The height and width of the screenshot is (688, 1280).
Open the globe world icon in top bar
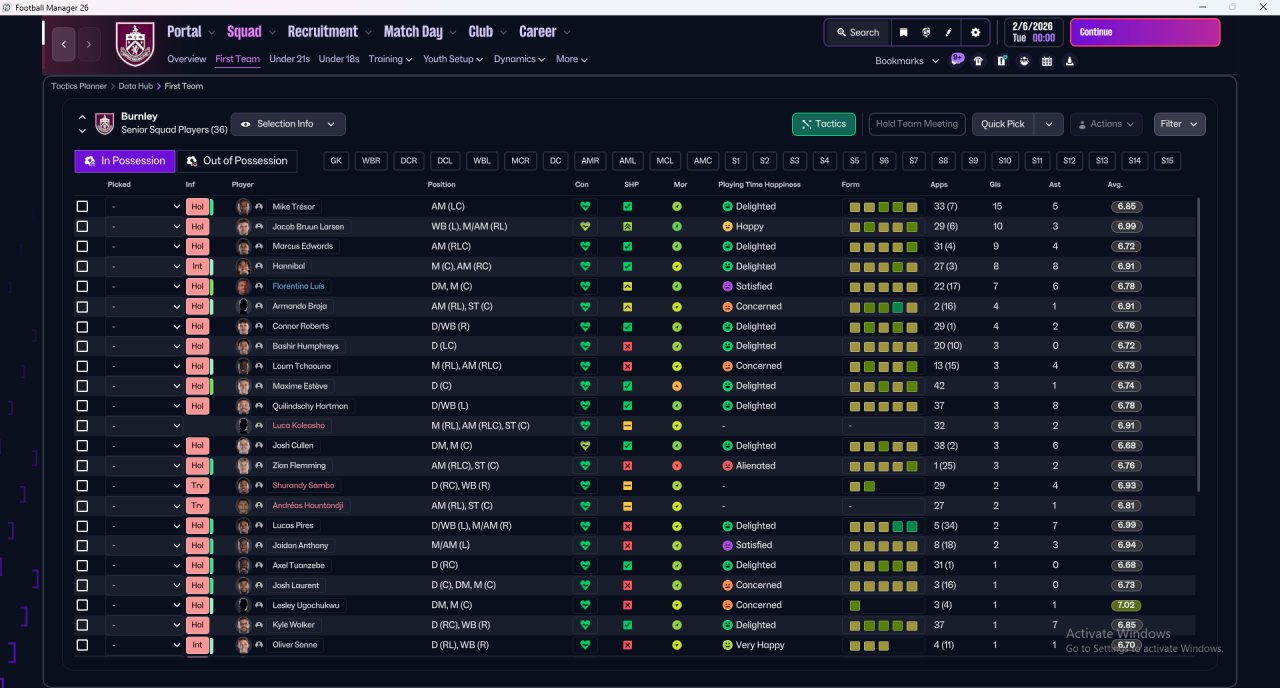[x=926, y=32]
